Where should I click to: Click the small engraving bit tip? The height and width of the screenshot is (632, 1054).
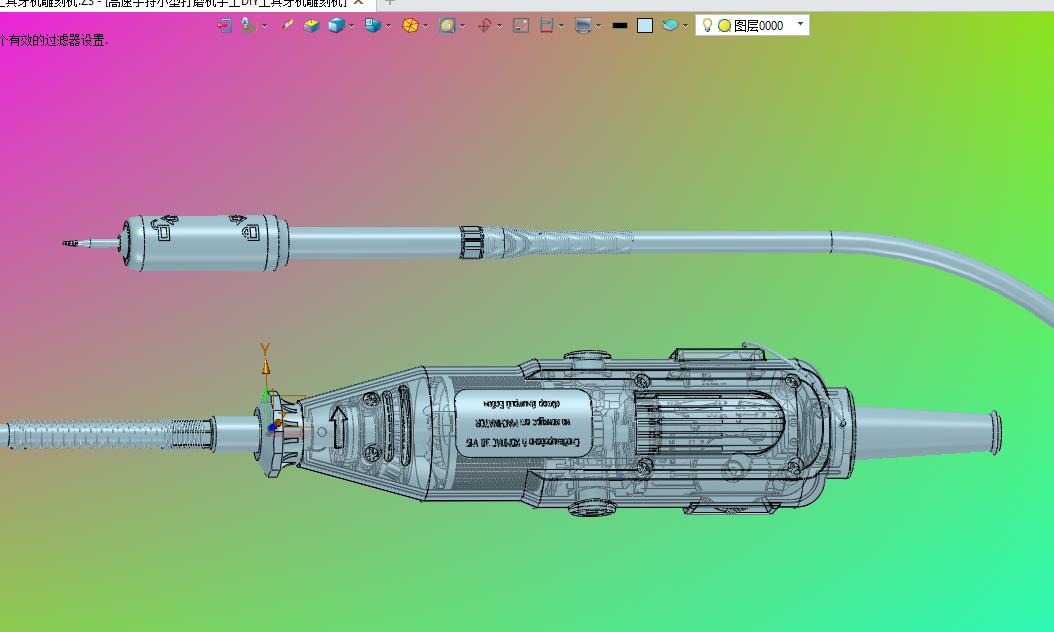click(70, 243)
